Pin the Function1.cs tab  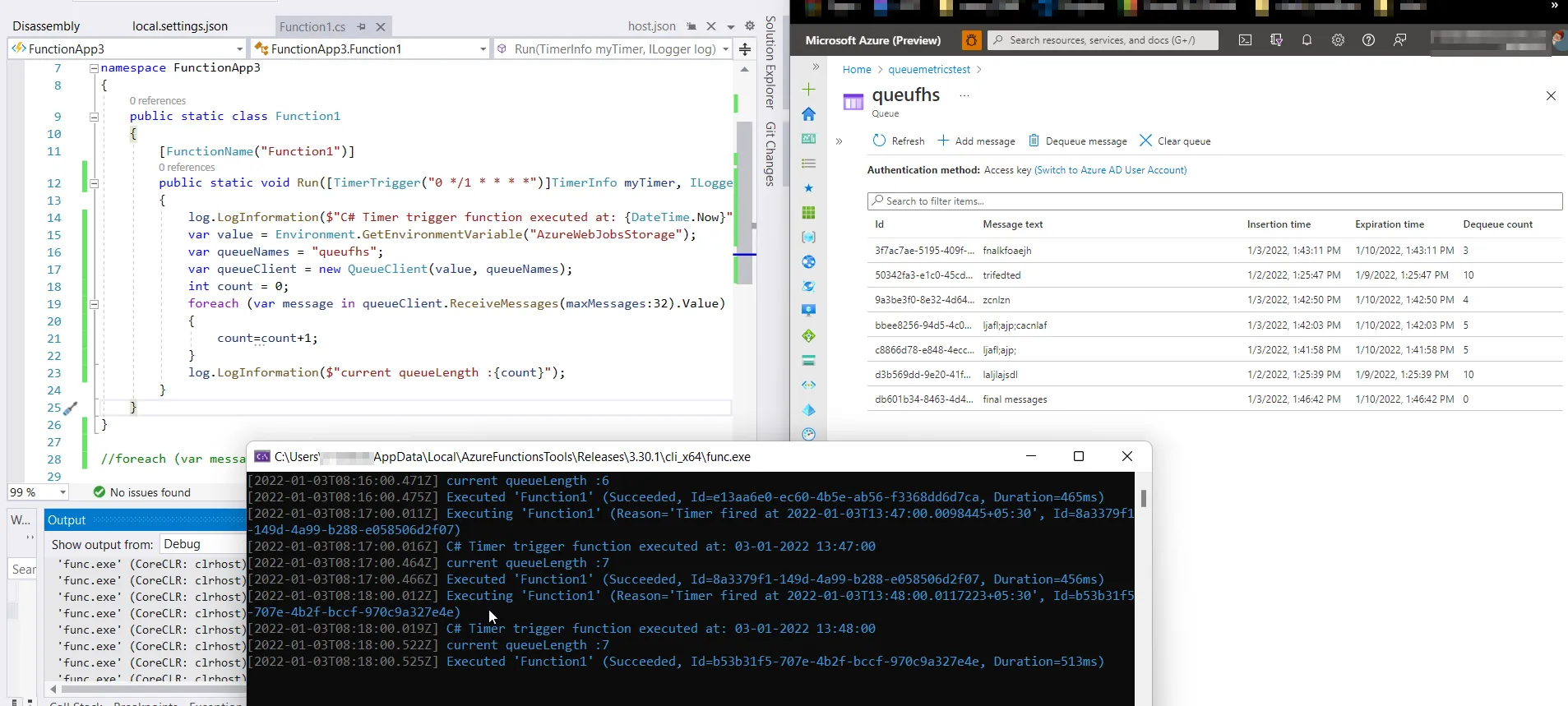tap(361, 26)
